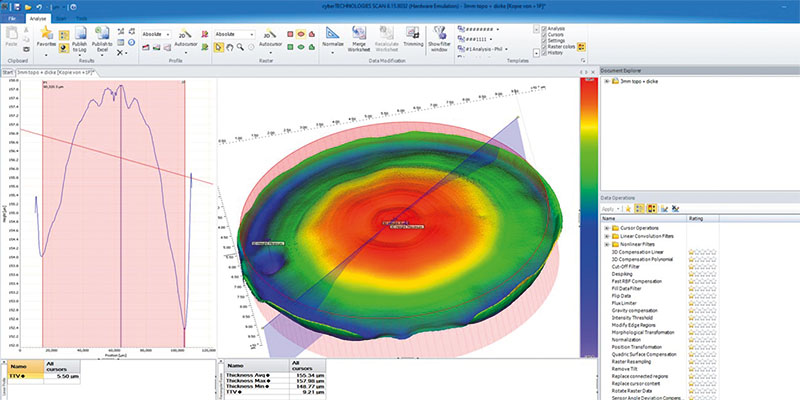Expand the 3mm topo + dicke document node
The height and width of the screenshot is (400, 800).
[x=607, y=81]
